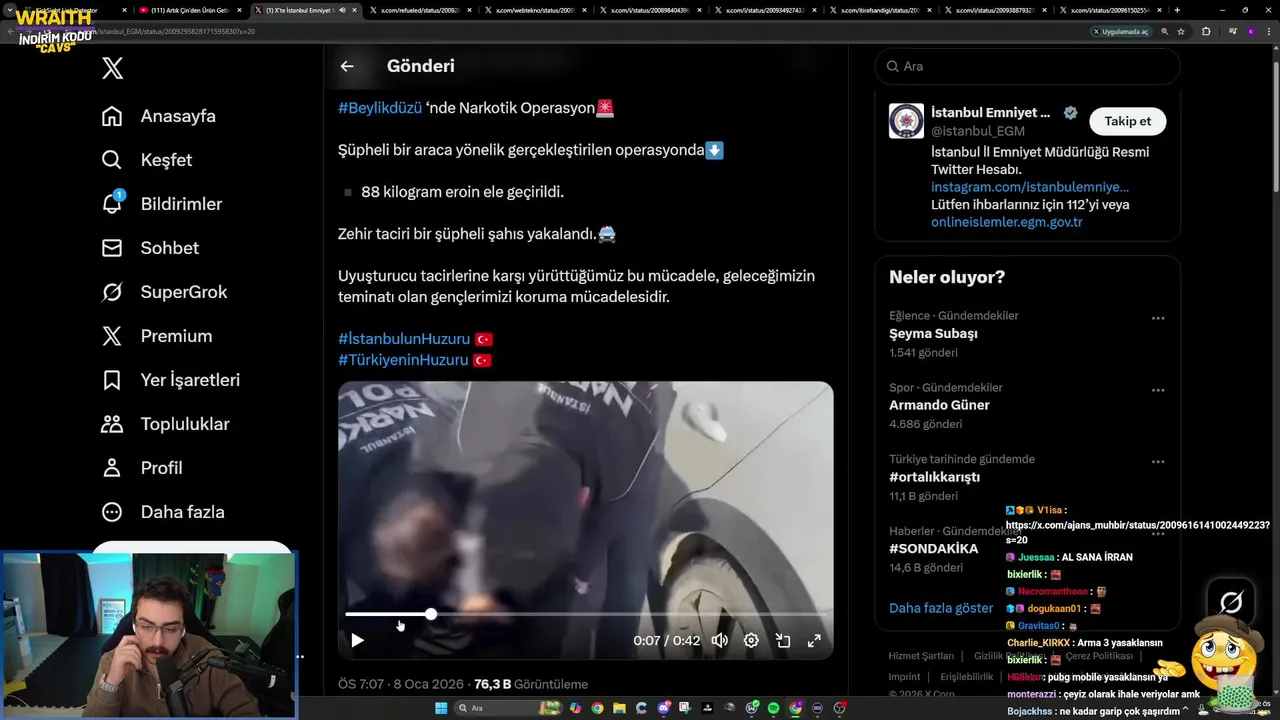Open instagram.com/istanbulemniye link

point(1030,187)
